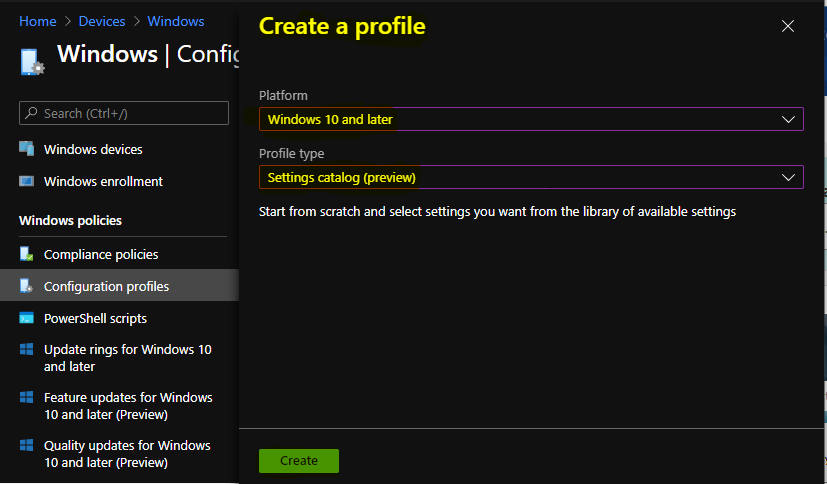The height and width of the screenshot is (484, 827).
Task: Go to Devices breadcrumb link
Action: pos(102,21)
